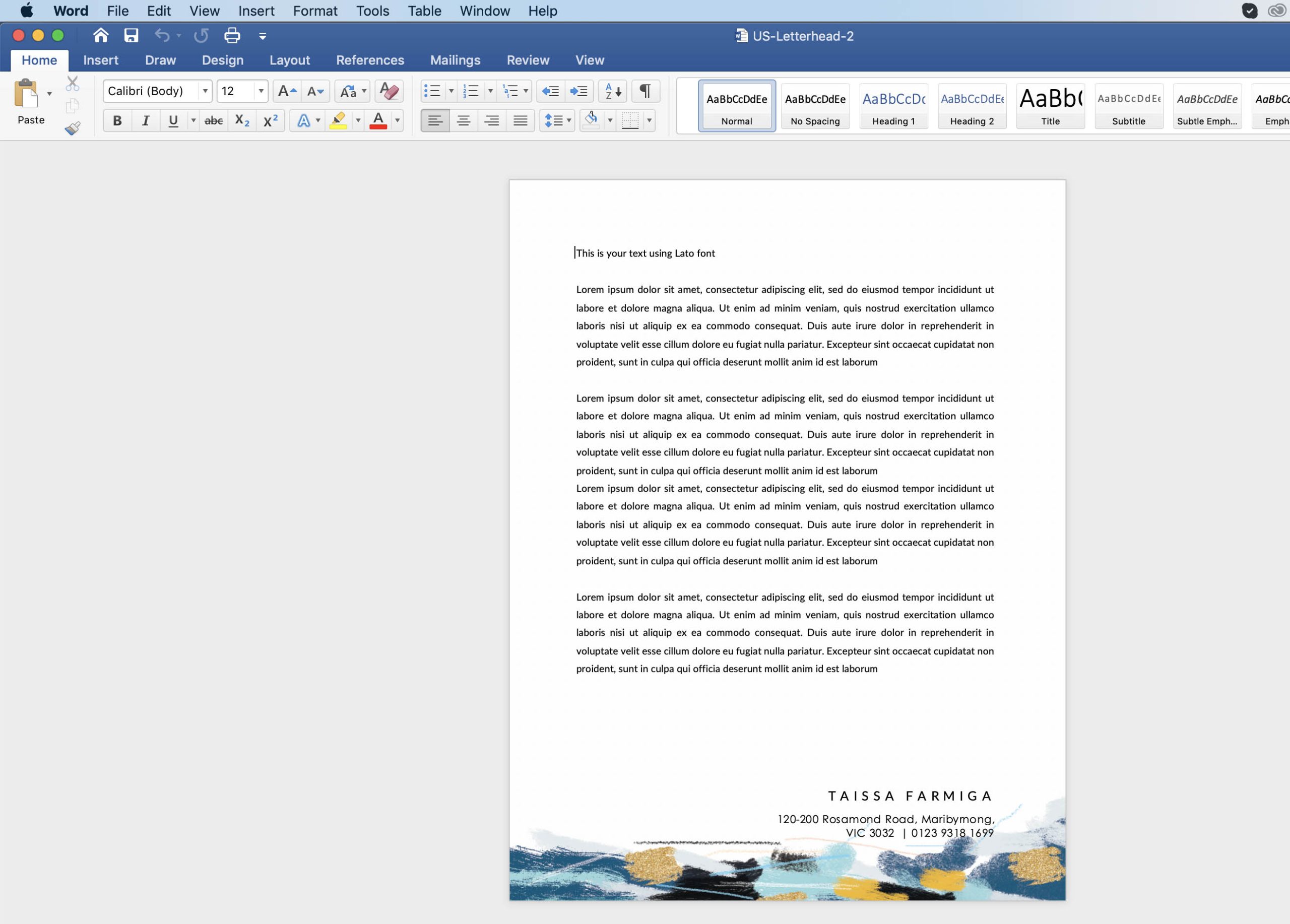The image size is (1290, 924).
Task: Click the Format Painter brush icon
Action: (x=72, y=128)
